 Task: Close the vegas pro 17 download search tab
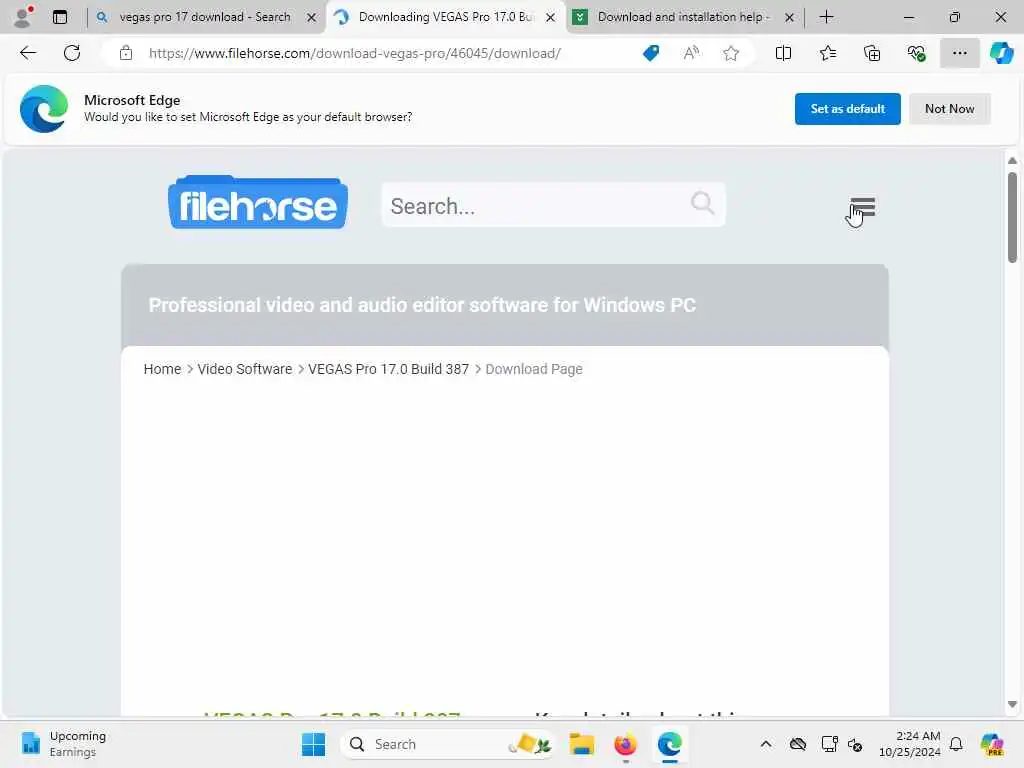tap(312, 18)
